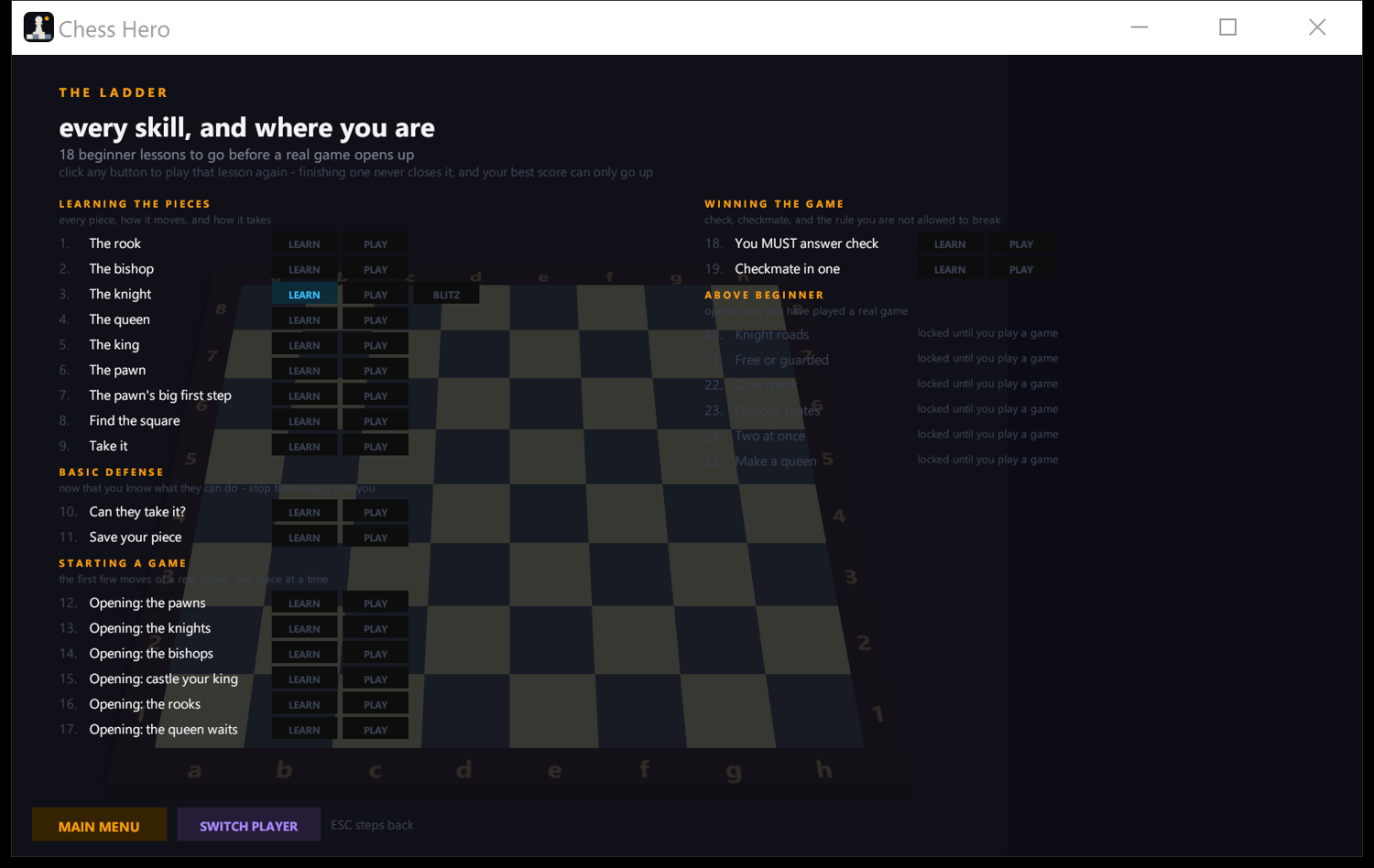Start PLAY for The bishop
Viewport: 1374px width, 868px height.
point(376,270)
